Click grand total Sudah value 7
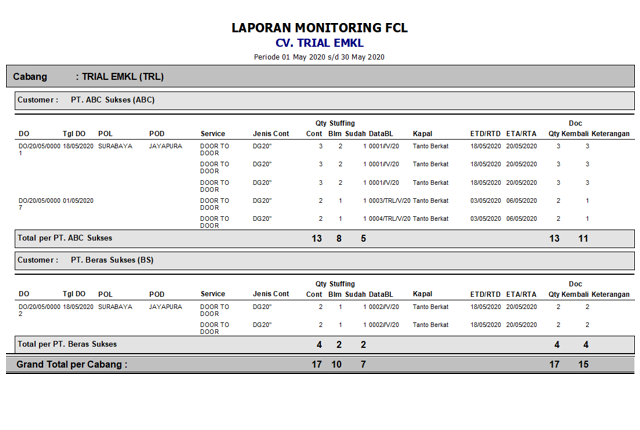This screenshot has height=430, width=640. (363, 364)
